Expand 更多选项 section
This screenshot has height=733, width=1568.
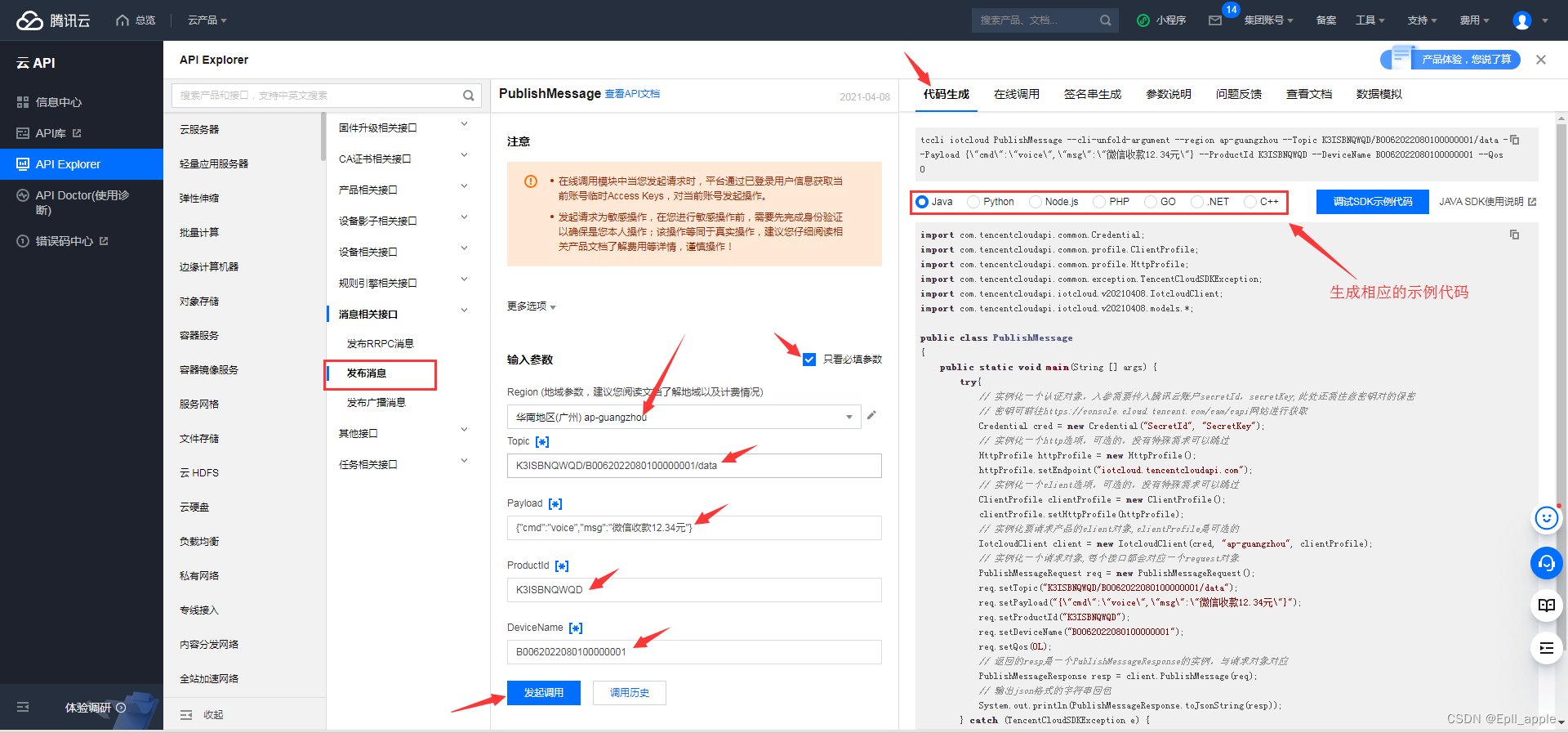point(531,306)
